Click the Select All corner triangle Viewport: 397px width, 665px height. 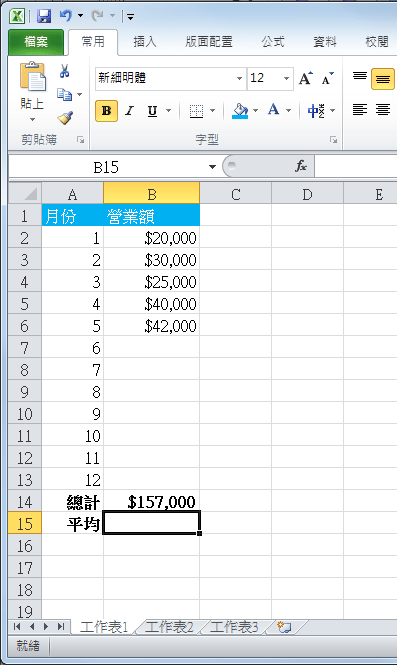click(x=25, y=193)
